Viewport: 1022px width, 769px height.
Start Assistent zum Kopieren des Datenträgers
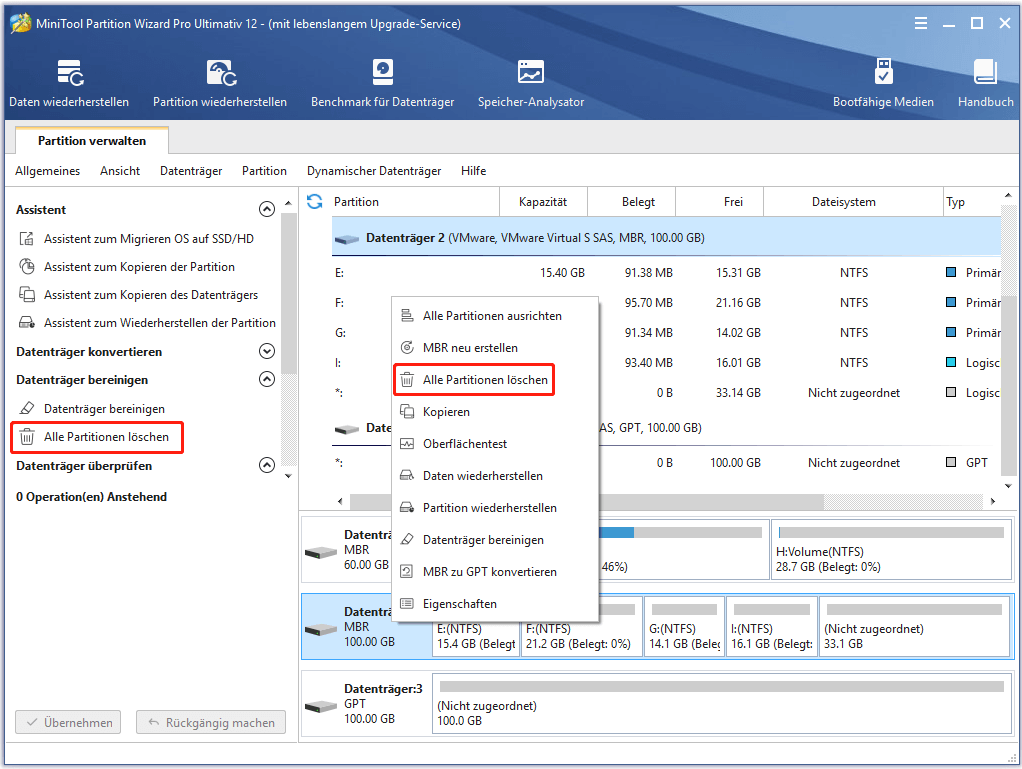pos(139,295)
